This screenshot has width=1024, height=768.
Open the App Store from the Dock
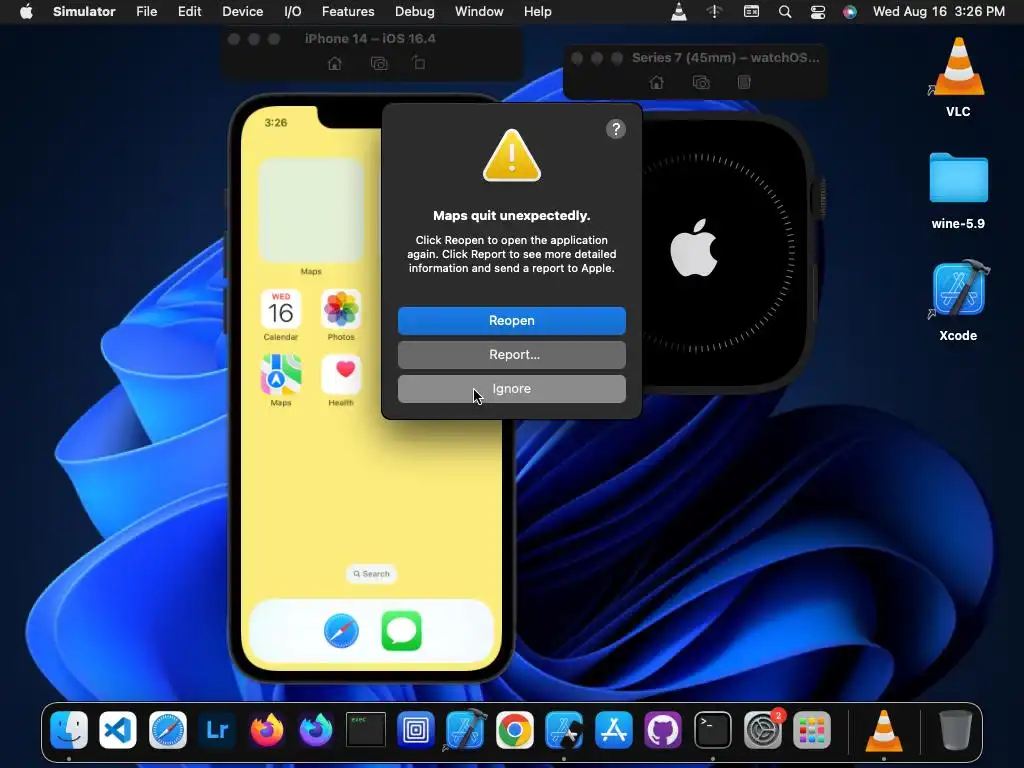614,729
